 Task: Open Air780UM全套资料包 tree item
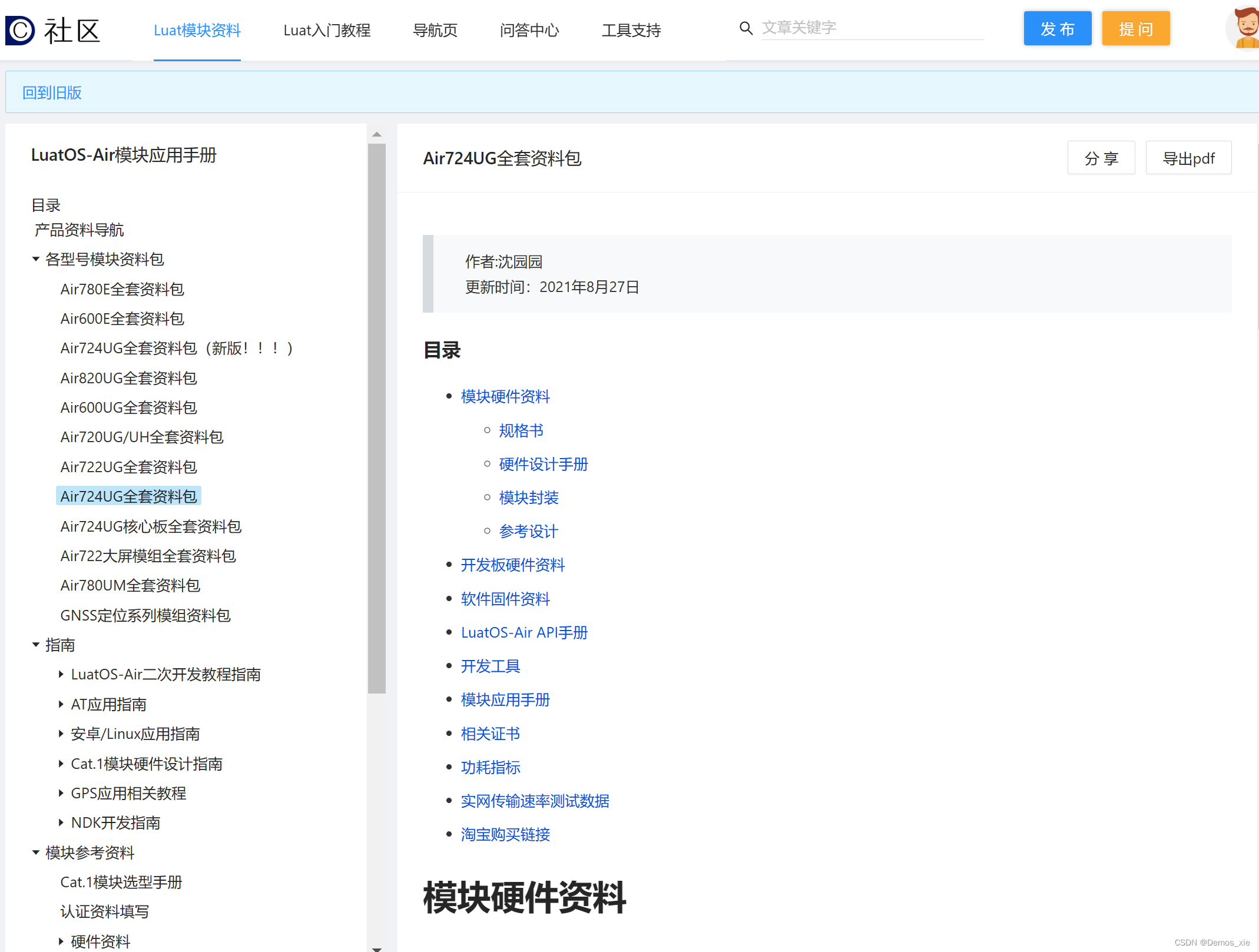(x=130, y=585)
